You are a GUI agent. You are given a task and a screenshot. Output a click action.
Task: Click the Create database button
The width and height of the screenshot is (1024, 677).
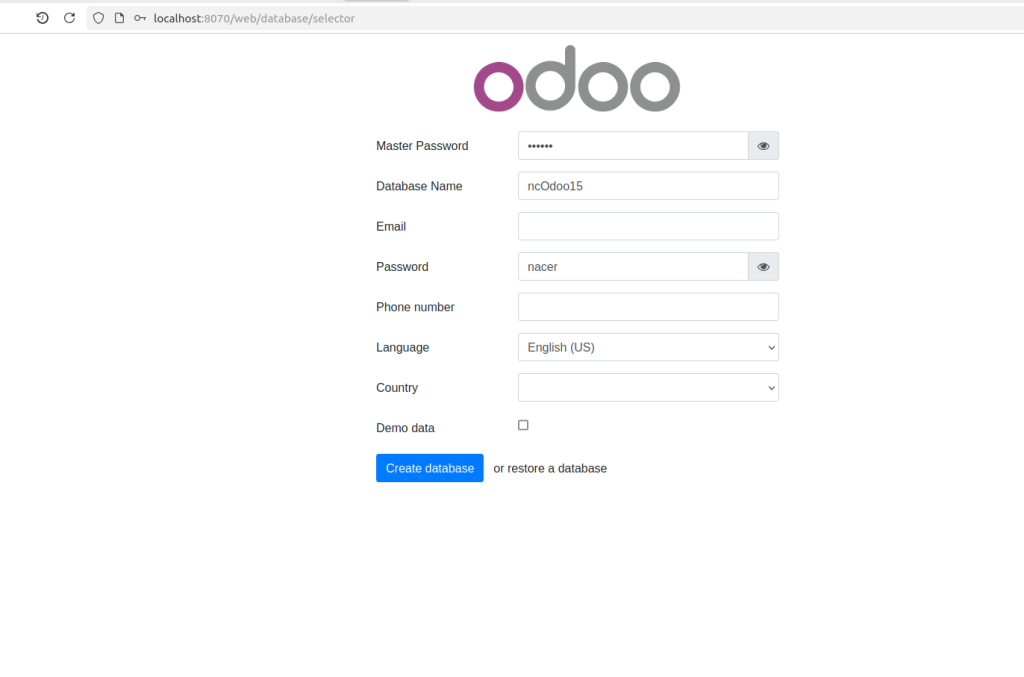coord(430,468)
